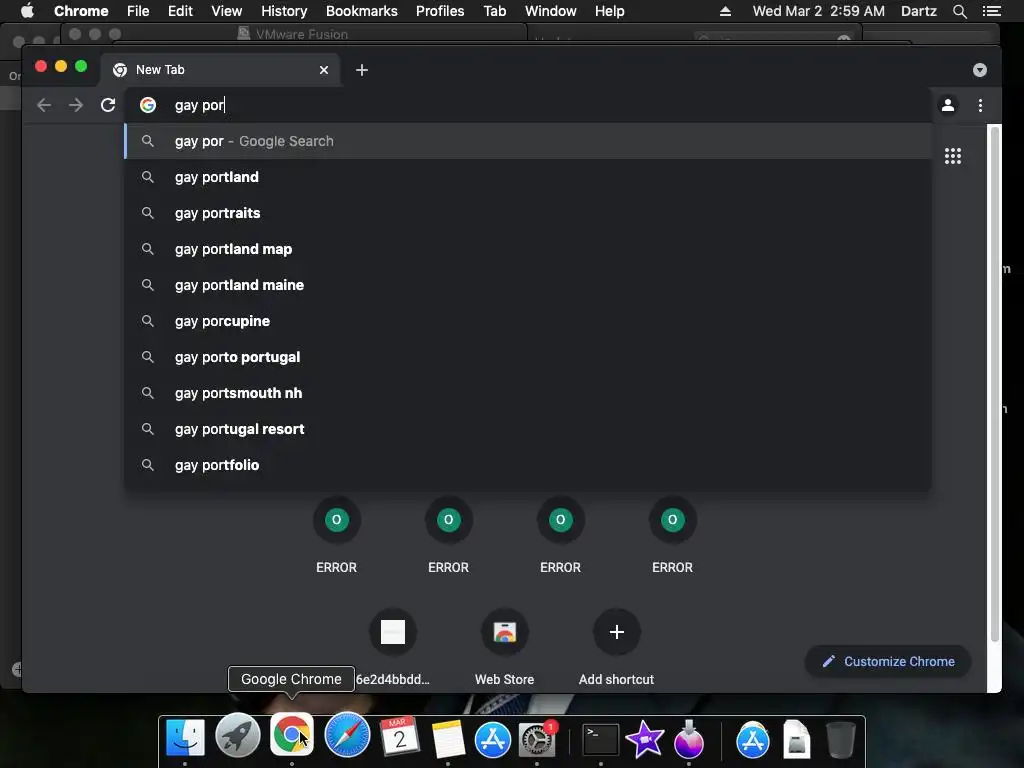
Task: Open Safari from the Dock
Action: pyautogui.click(x=347, y=735)
